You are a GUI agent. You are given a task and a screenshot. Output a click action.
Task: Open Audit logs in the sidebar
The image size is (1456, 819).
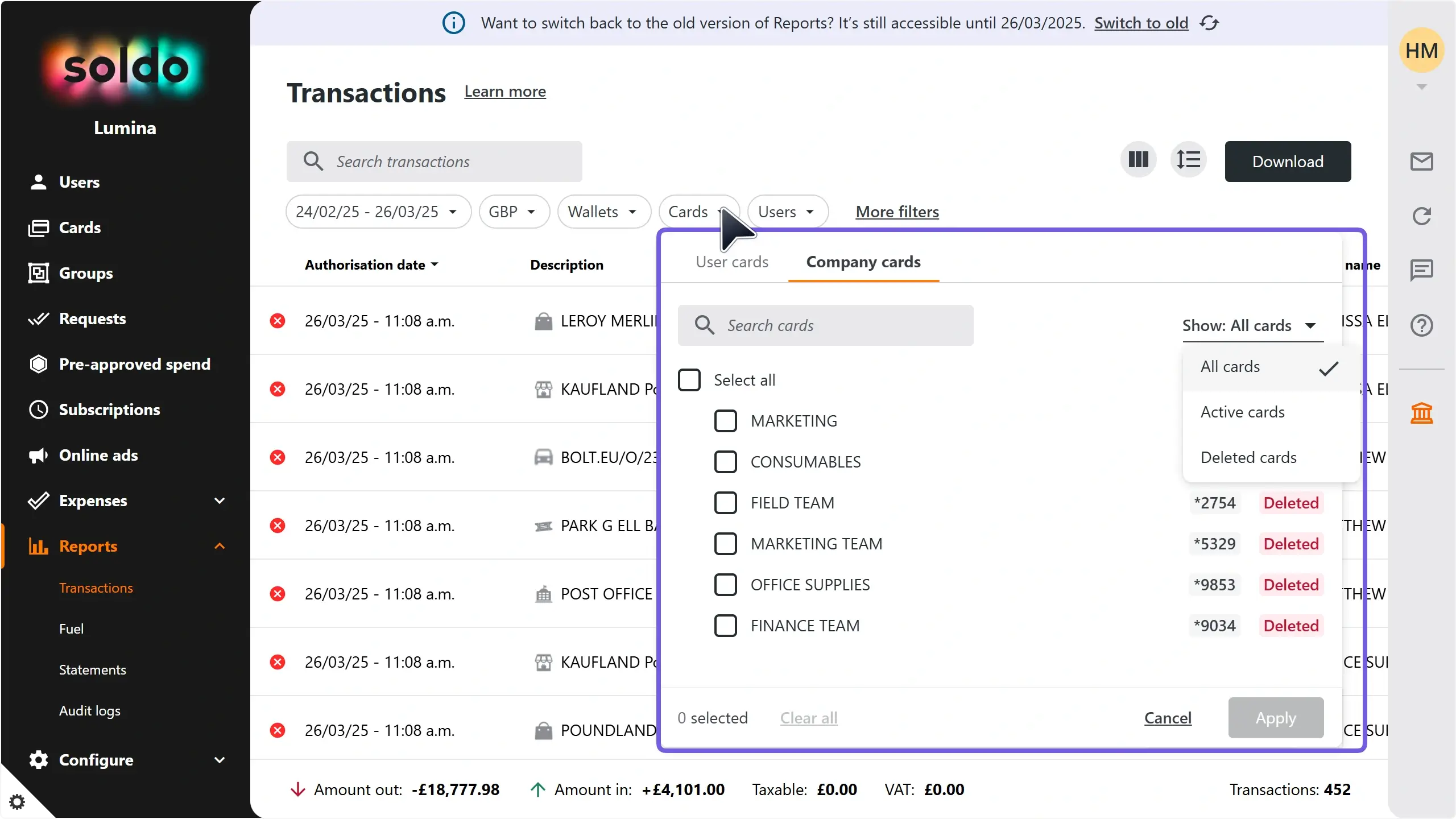pyautogui.click(x=89, y=710)
